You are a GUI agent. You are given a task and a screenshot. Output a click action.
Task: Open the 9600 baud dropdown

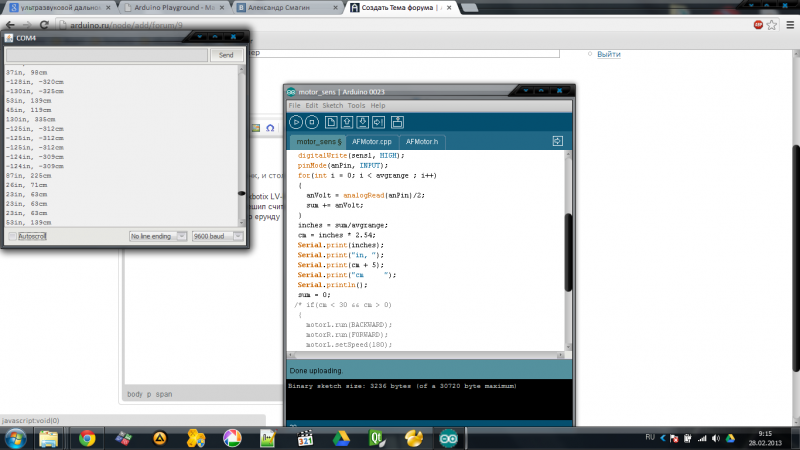pyautogui.click(x=217, y=236)
